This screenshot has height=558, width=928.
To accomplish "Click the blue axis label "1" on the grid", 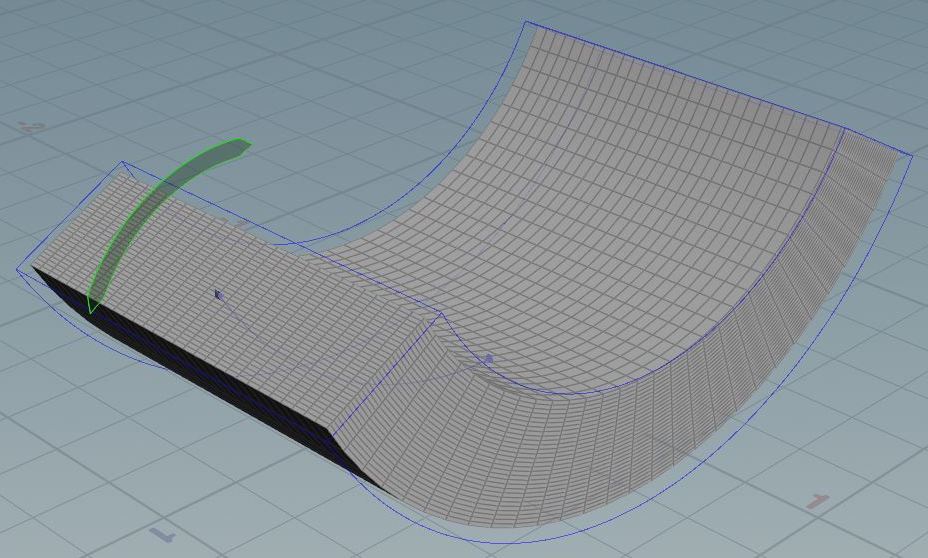I will pos(163,535).
